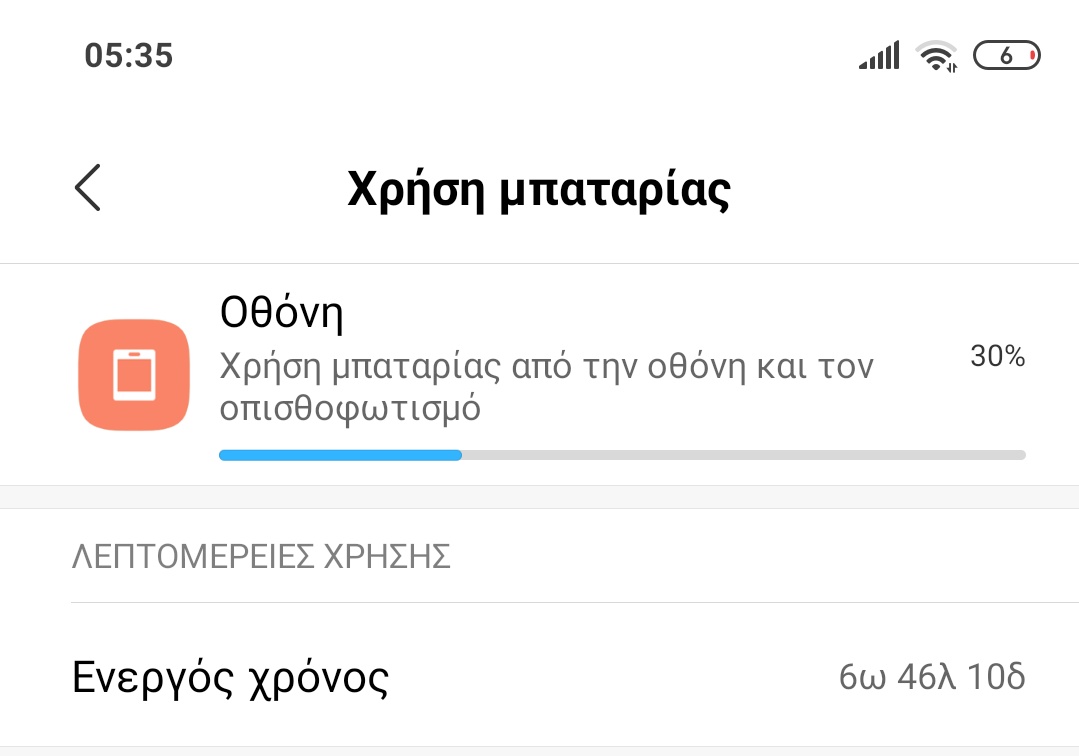This screenshot has width=1079, height=756.
Task: Tap the number 6 inside battery icon
Action: [x=1005, y=56]
